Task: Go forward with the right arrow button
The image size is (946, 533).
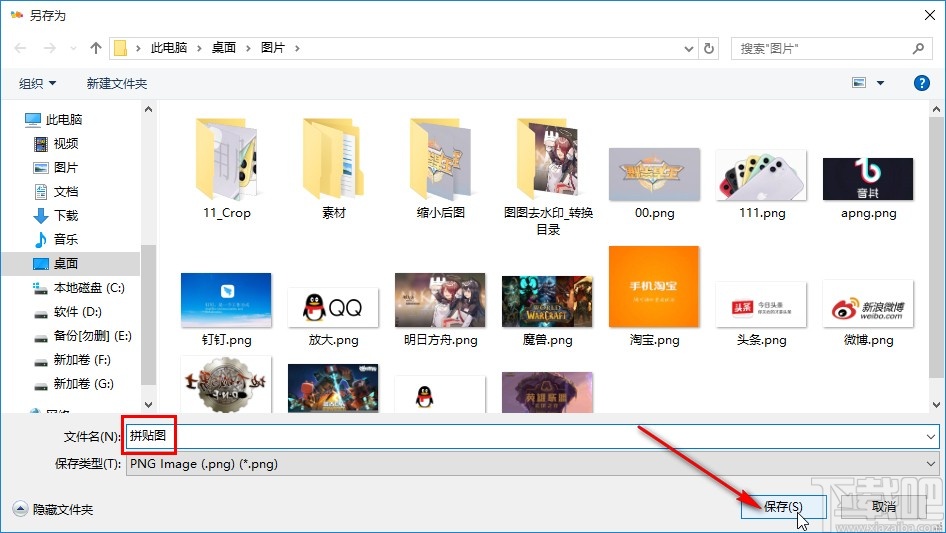Action: point(49,48)
